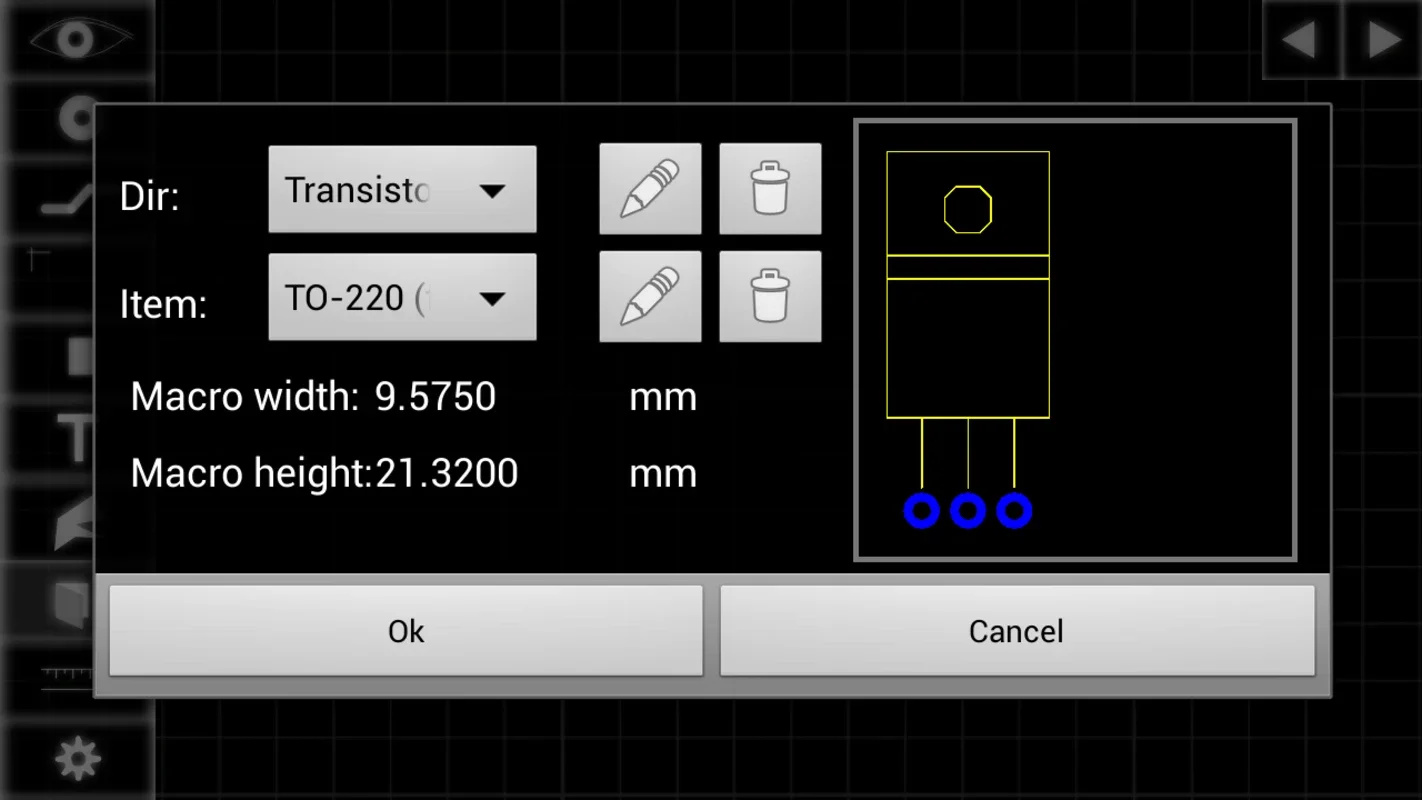Edit the Dir entry with pencil icon
Image resolution: width=1422 pixels, height=800 pixels.
tap(650, 189)
